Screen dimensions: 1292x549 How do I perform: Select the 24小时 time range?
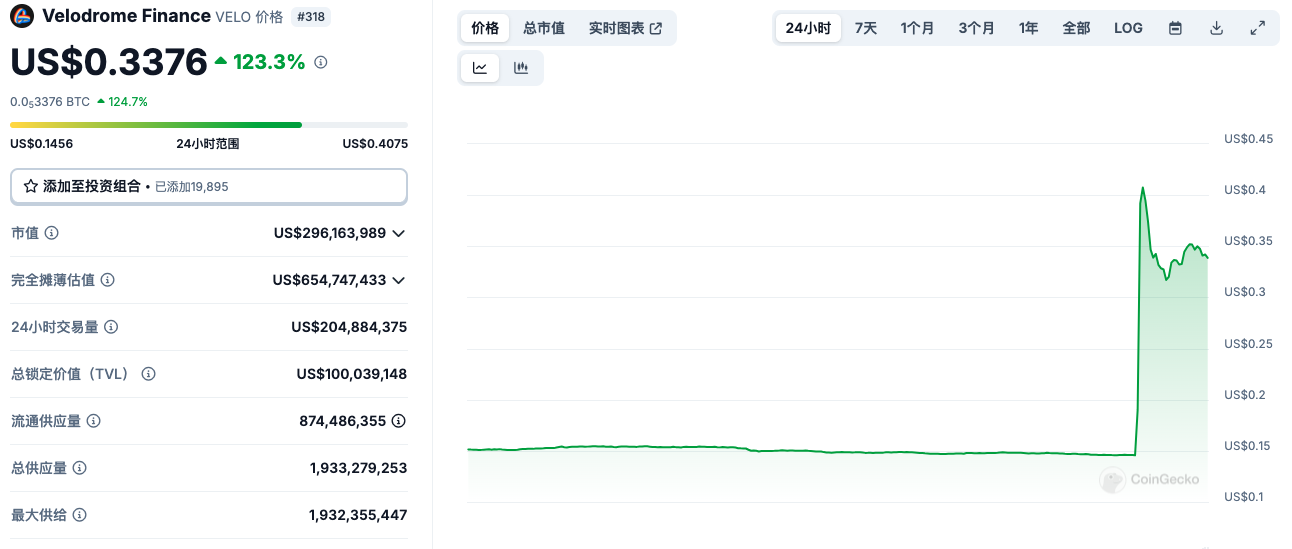(x=808, y=28)
